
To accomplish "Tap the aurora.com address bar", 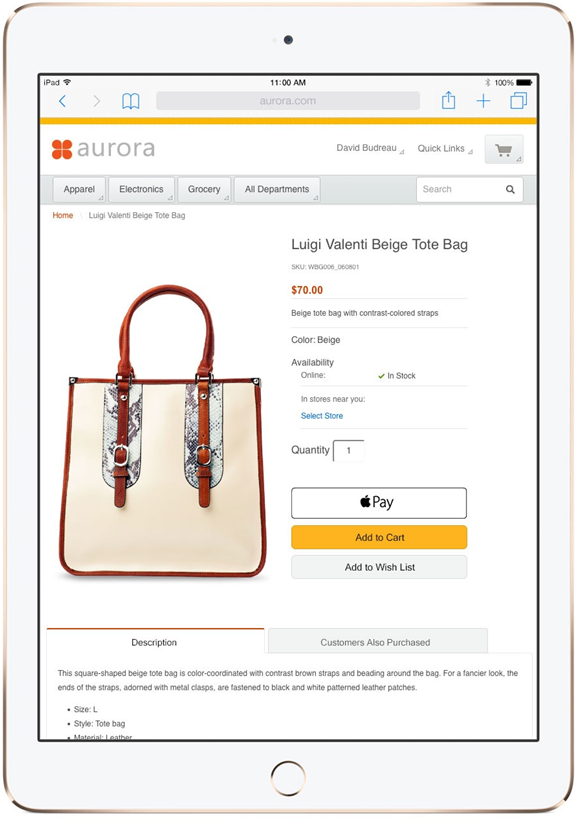I will 288,101.
